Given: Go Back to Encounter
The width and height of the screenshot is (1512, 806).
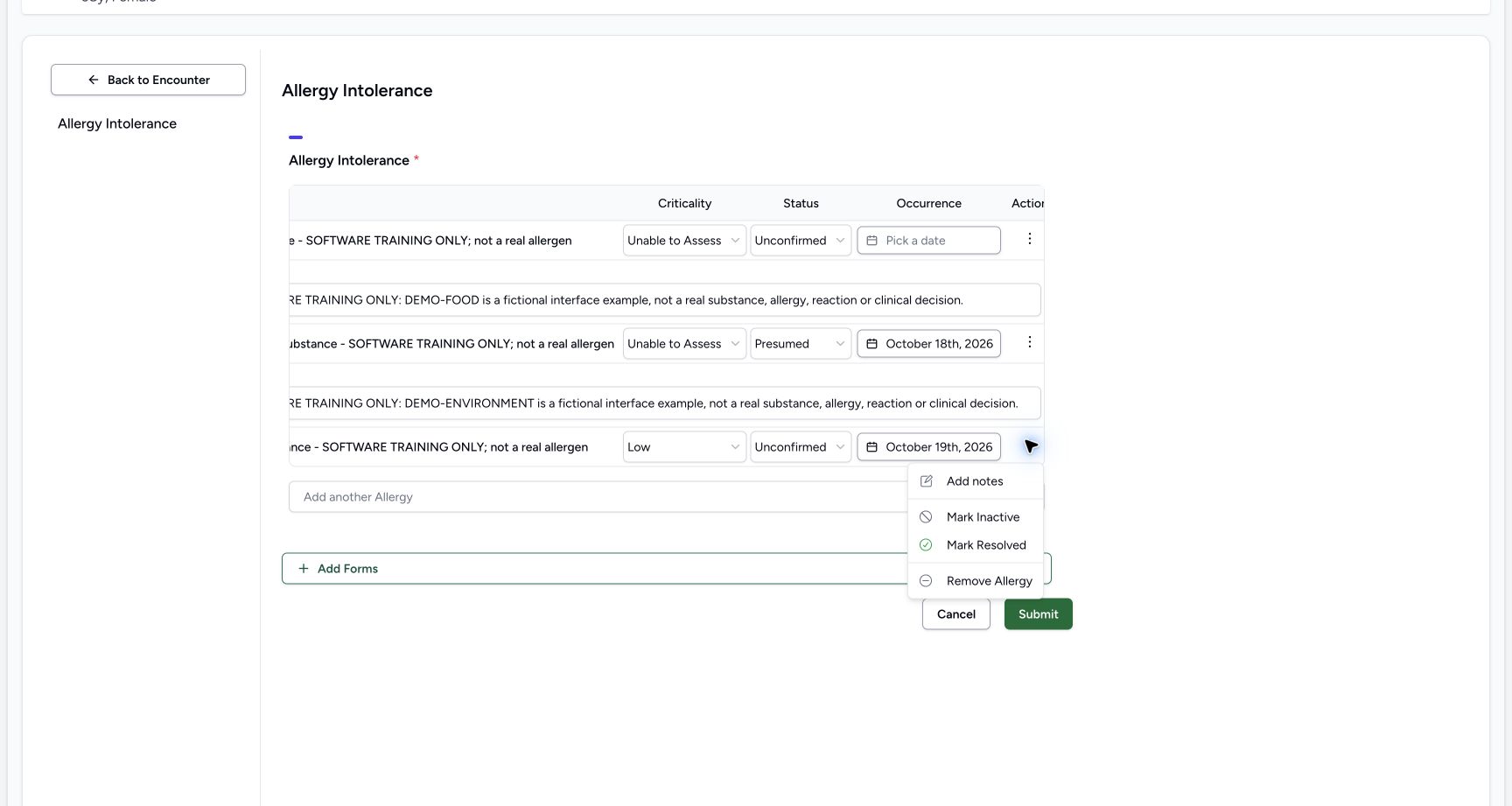Looking at the screenshot, I should tap(148, 80).
